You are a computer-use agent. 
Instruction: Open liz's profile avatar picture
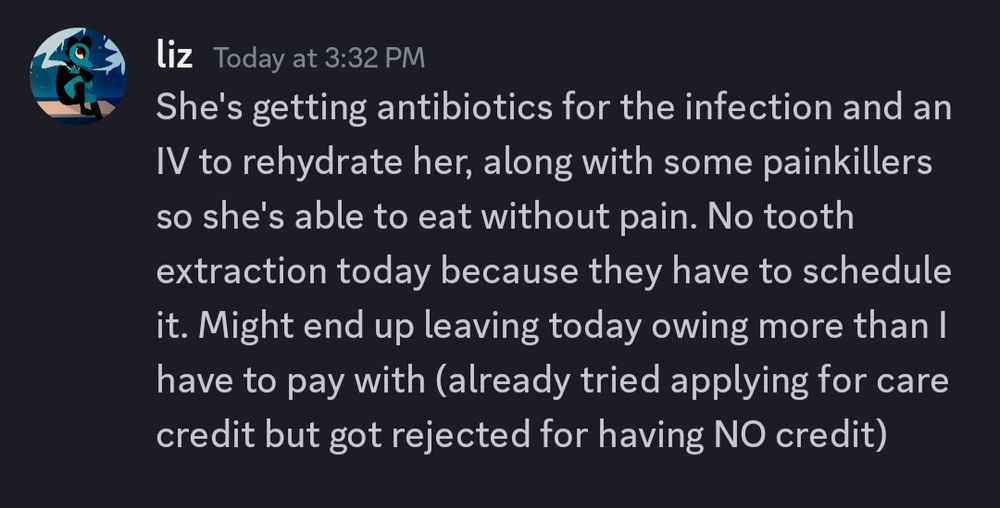tap(78, 75)
